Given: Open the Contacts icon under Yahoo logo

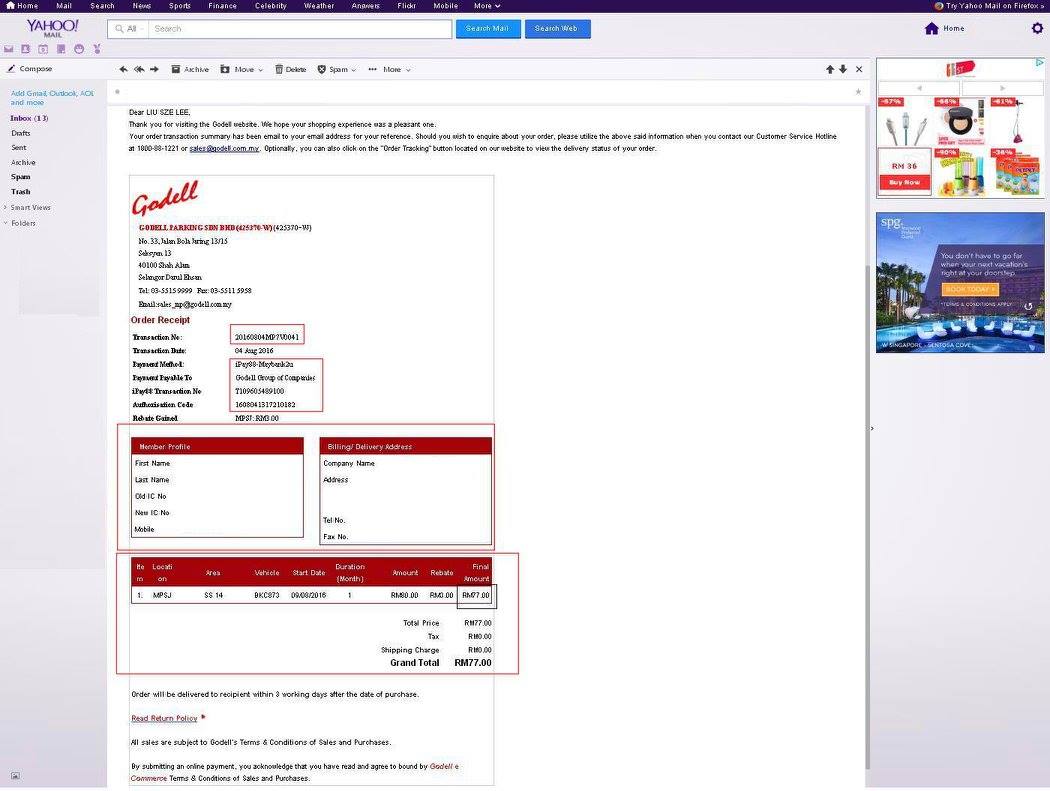Looking at the screenshot, I should coord(25,50).
